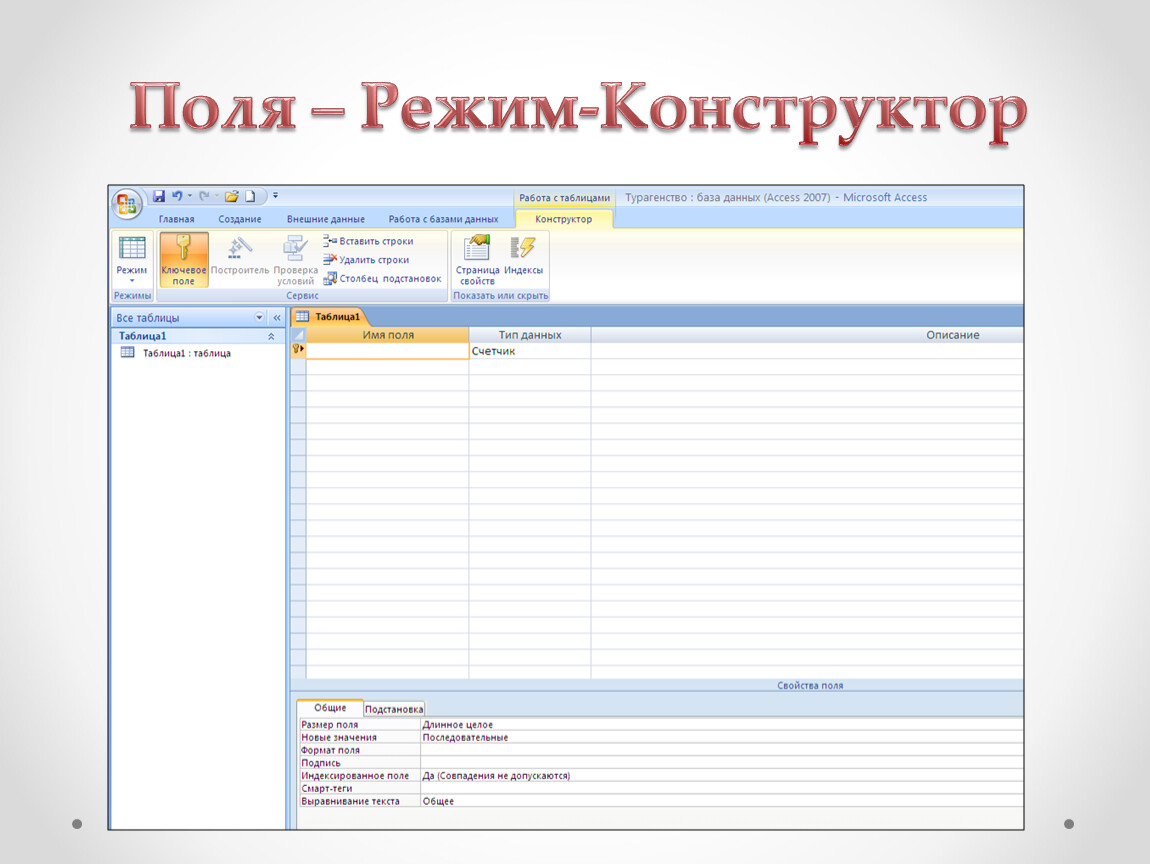Collapse navigation pane with double-chevron button
The width and height of the screenshot is (1150, 864).
point(276,318)
